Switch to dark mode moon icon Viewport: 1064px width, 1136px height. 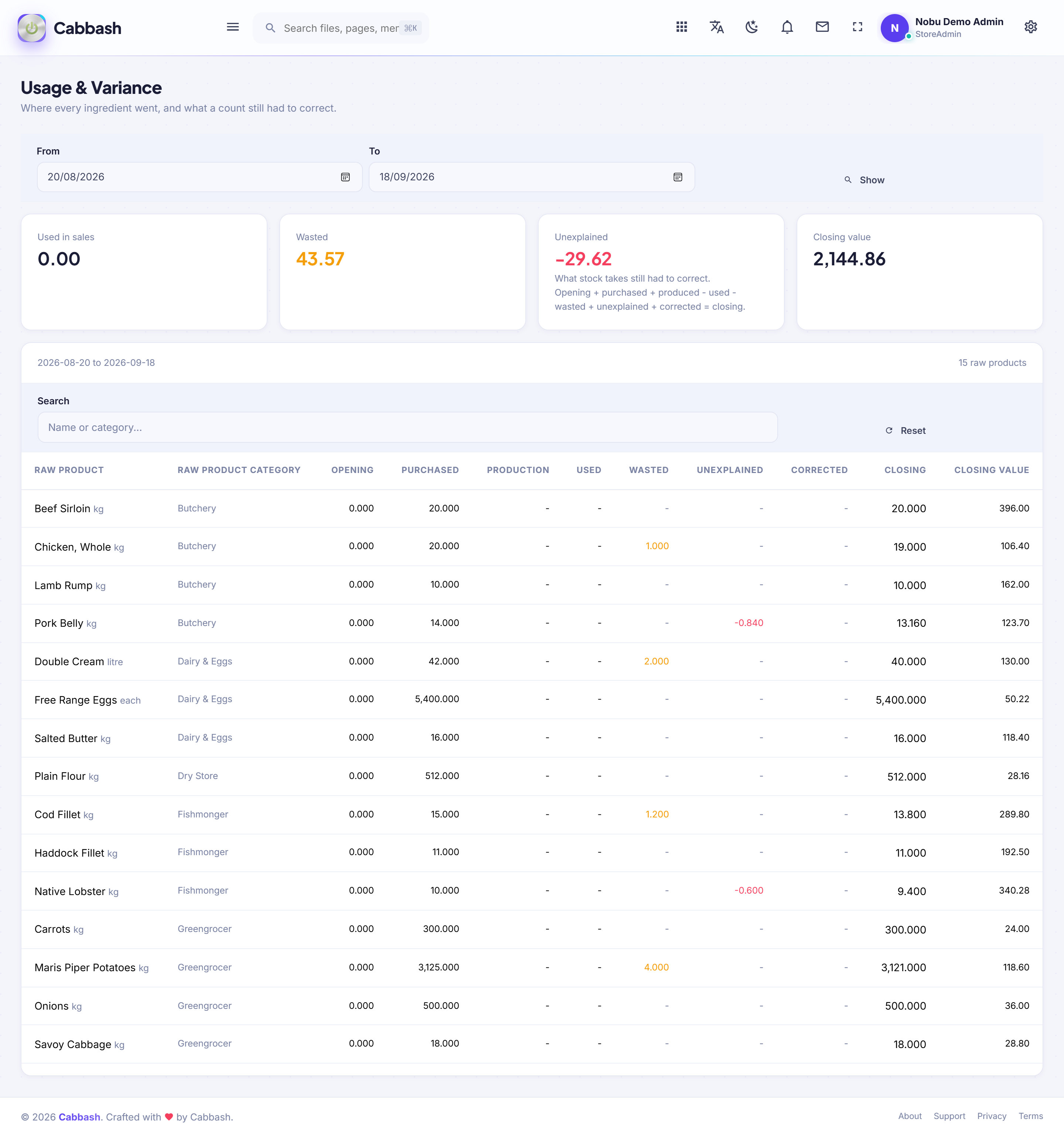click(751, 27)
